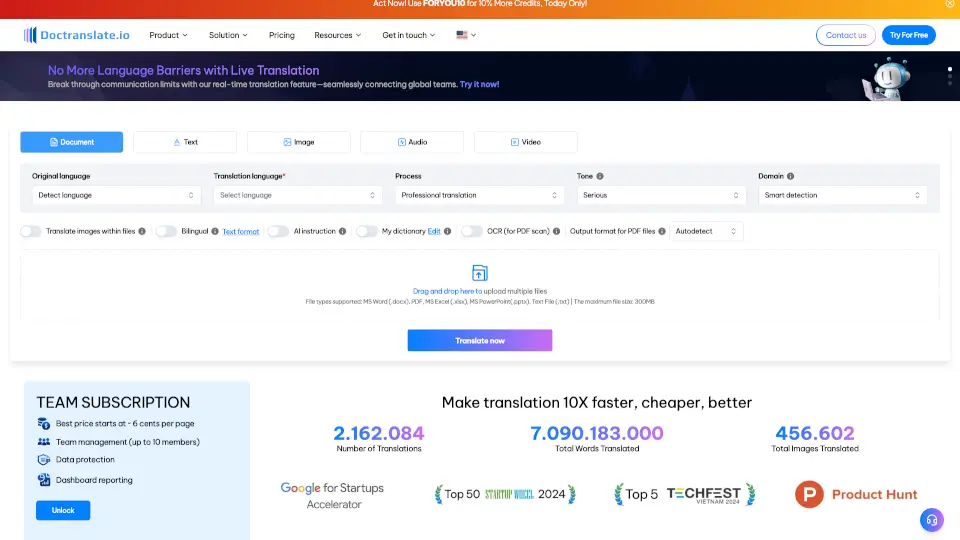Click the info icon next to Tone
Image resolution: width=960 pixels, height=540 pixels.
tap(600, 176)
